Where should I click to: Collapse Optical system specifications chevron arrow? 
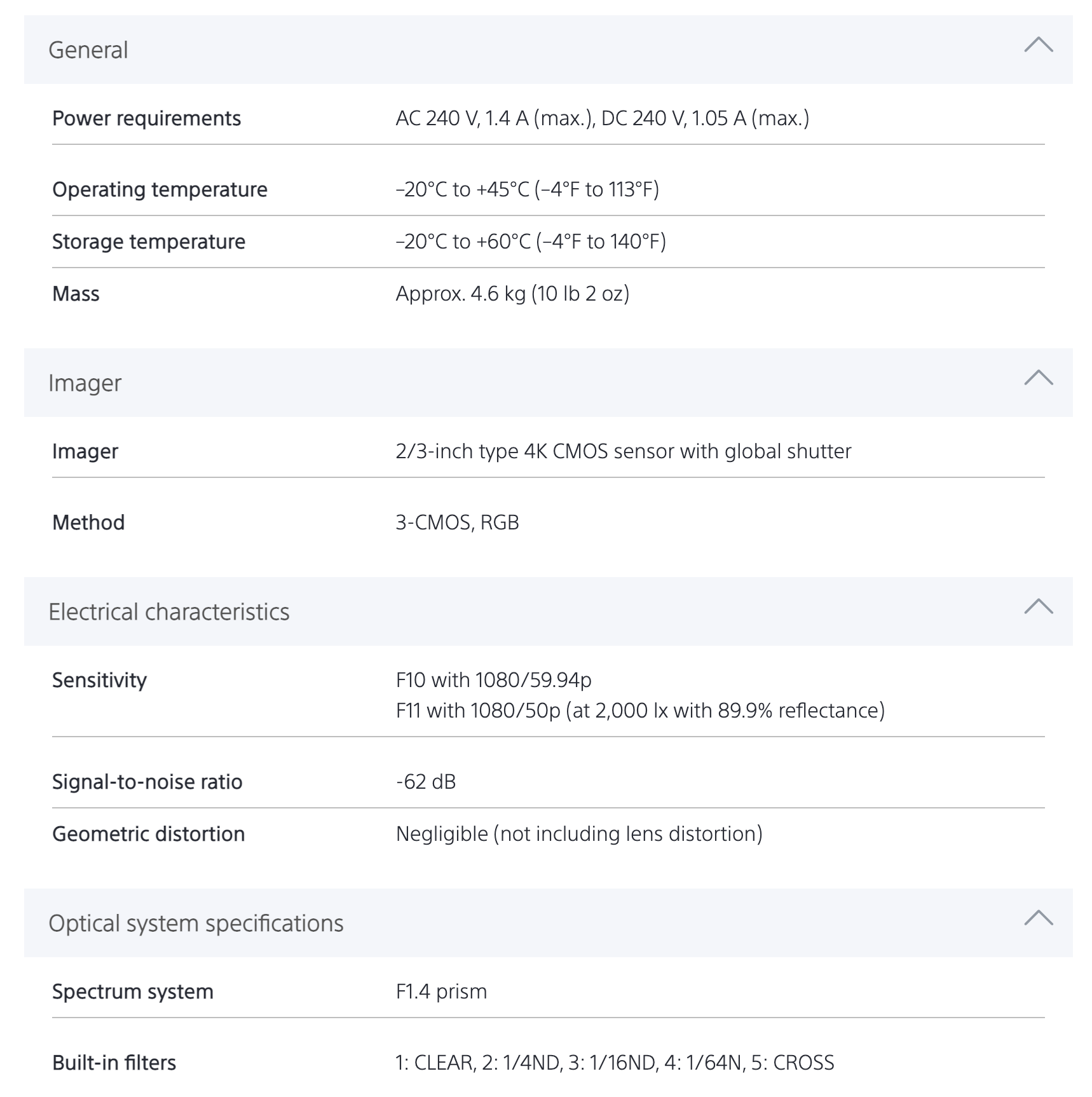pyautogui.click(x=1038, y=919)
